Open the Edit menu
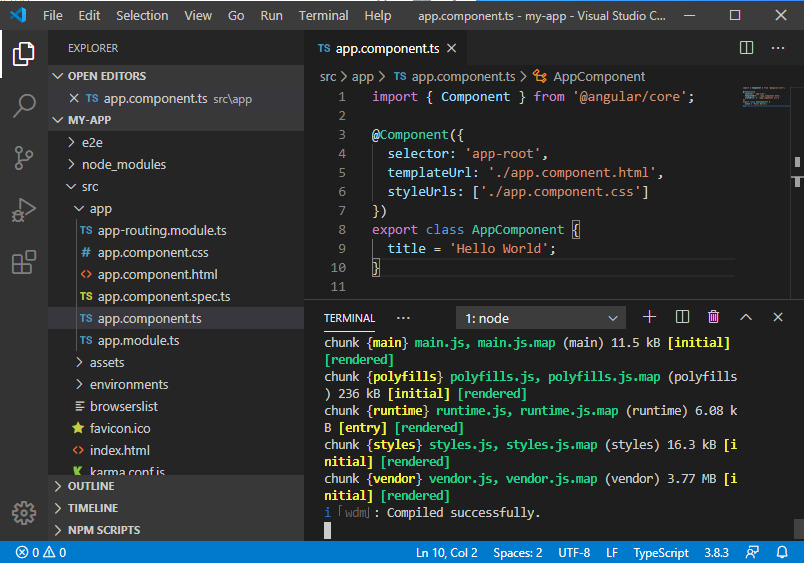804x563 pixels. pyautogui.click(x=89, y=15)
